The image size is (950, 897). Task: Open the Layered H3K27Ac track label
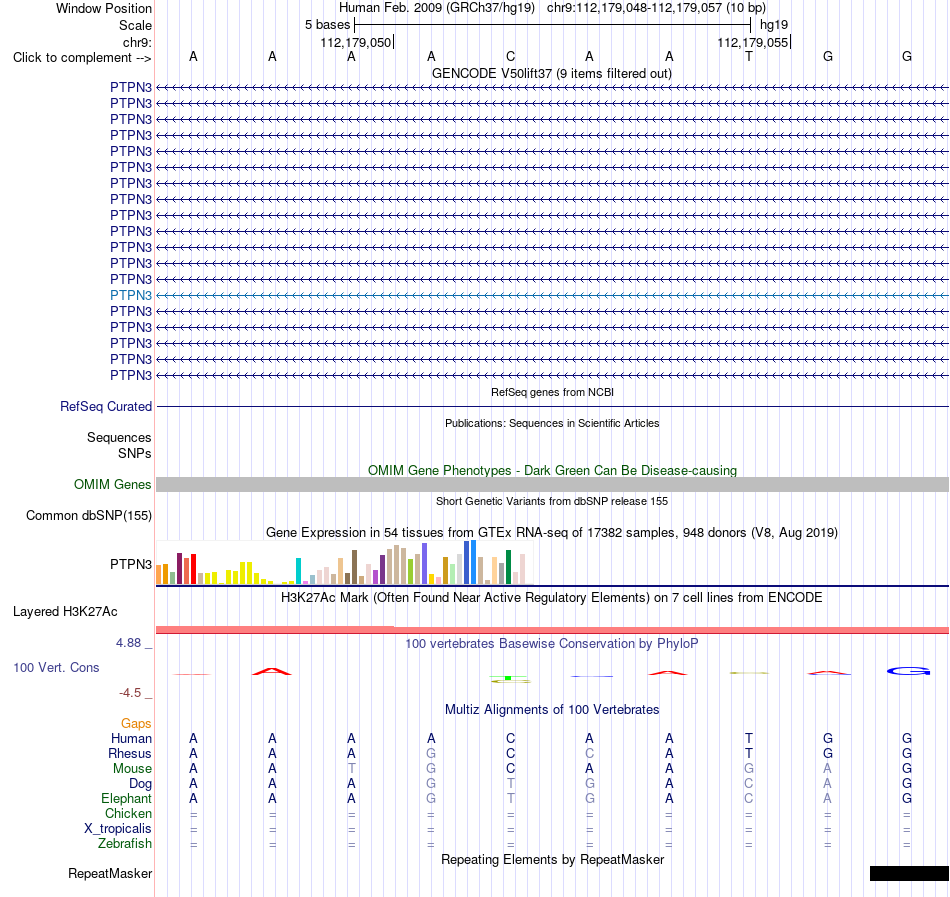(x=65, y=612)
